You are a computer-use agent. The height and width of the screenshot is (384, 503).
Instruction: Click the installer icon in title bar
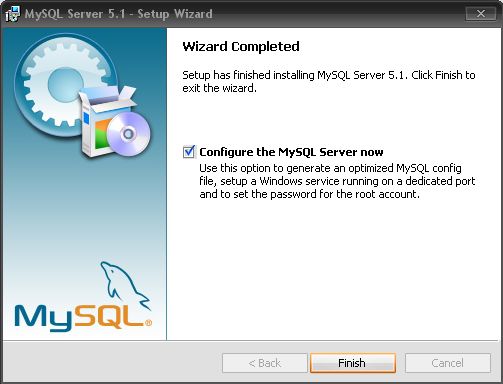pyautogui.click(x=13, y=14)
